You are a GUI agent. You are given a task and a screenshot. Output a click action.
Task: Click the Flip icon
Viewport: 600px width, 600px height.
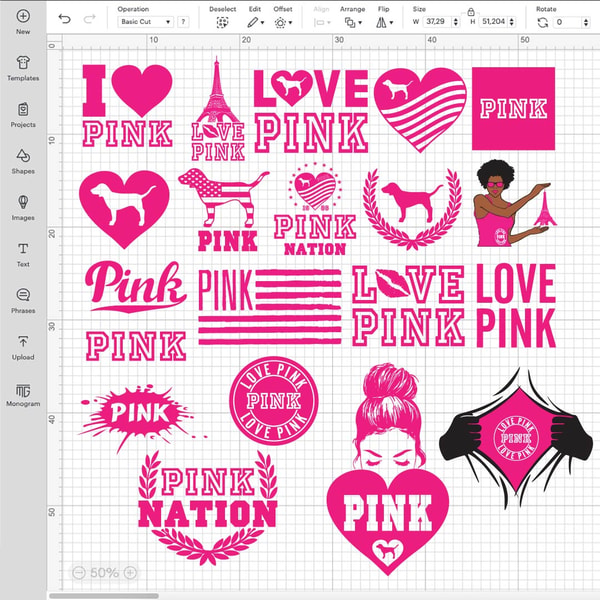(x=381, y=23)
